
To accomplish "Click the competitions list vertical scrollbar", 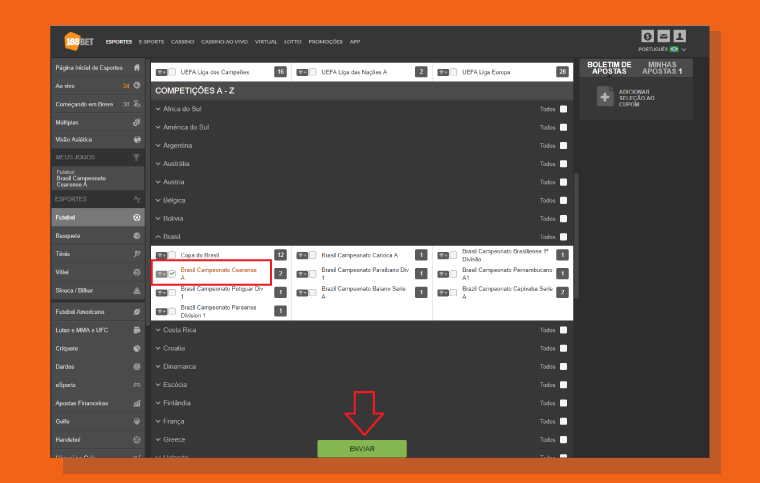I will pos(576,235).
